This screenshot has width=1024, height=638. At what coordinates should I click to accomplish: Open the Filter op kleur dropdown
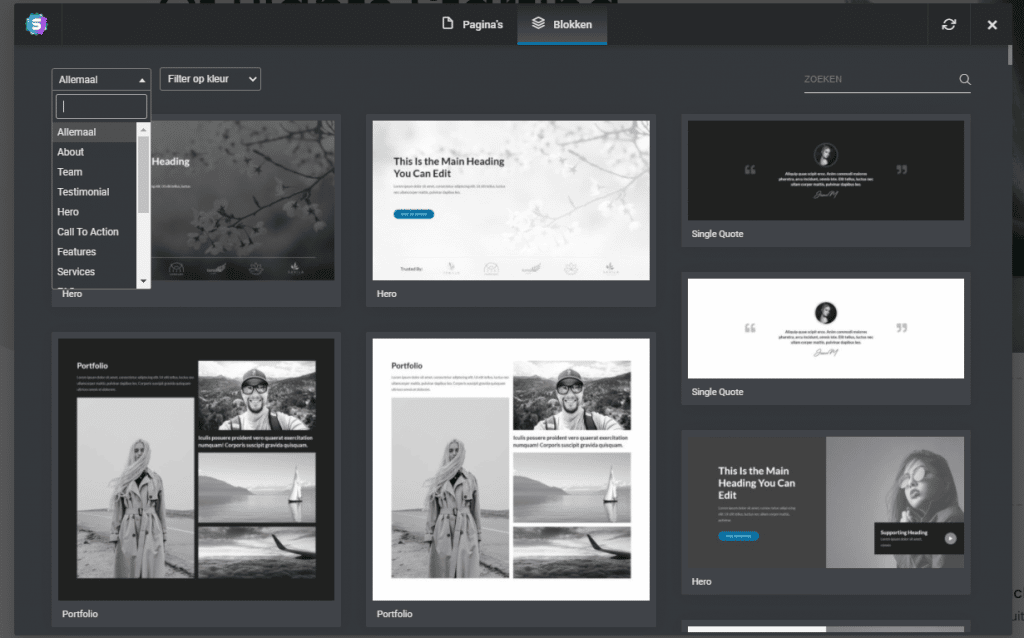click(x=210, y=79)
